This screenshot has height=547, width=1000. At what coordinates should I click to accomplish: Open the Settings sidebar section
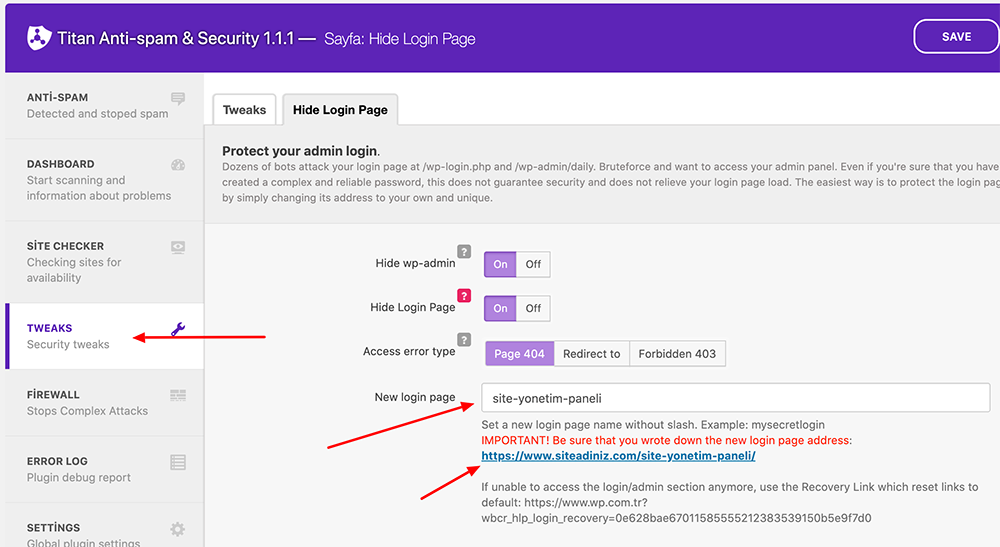click(x=104, y=526)
